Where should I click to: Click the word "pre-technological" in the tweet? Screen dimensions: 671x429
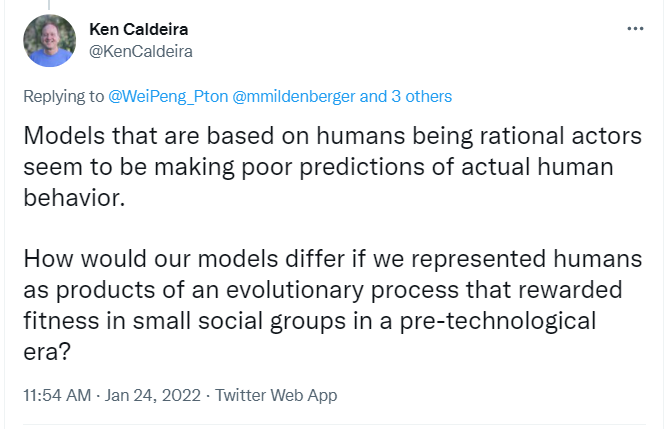[498, 322]
